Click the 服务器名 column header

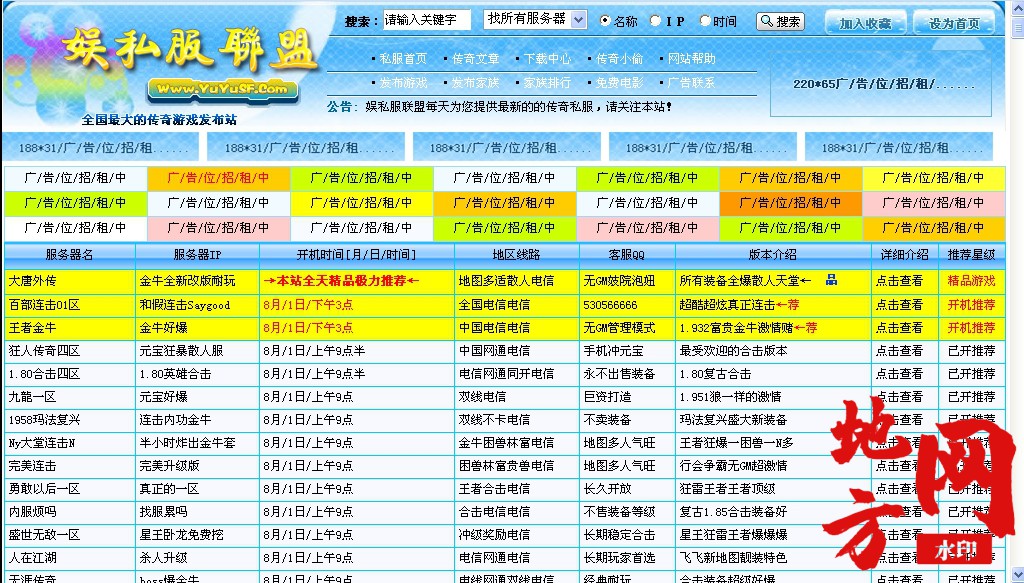69,255
